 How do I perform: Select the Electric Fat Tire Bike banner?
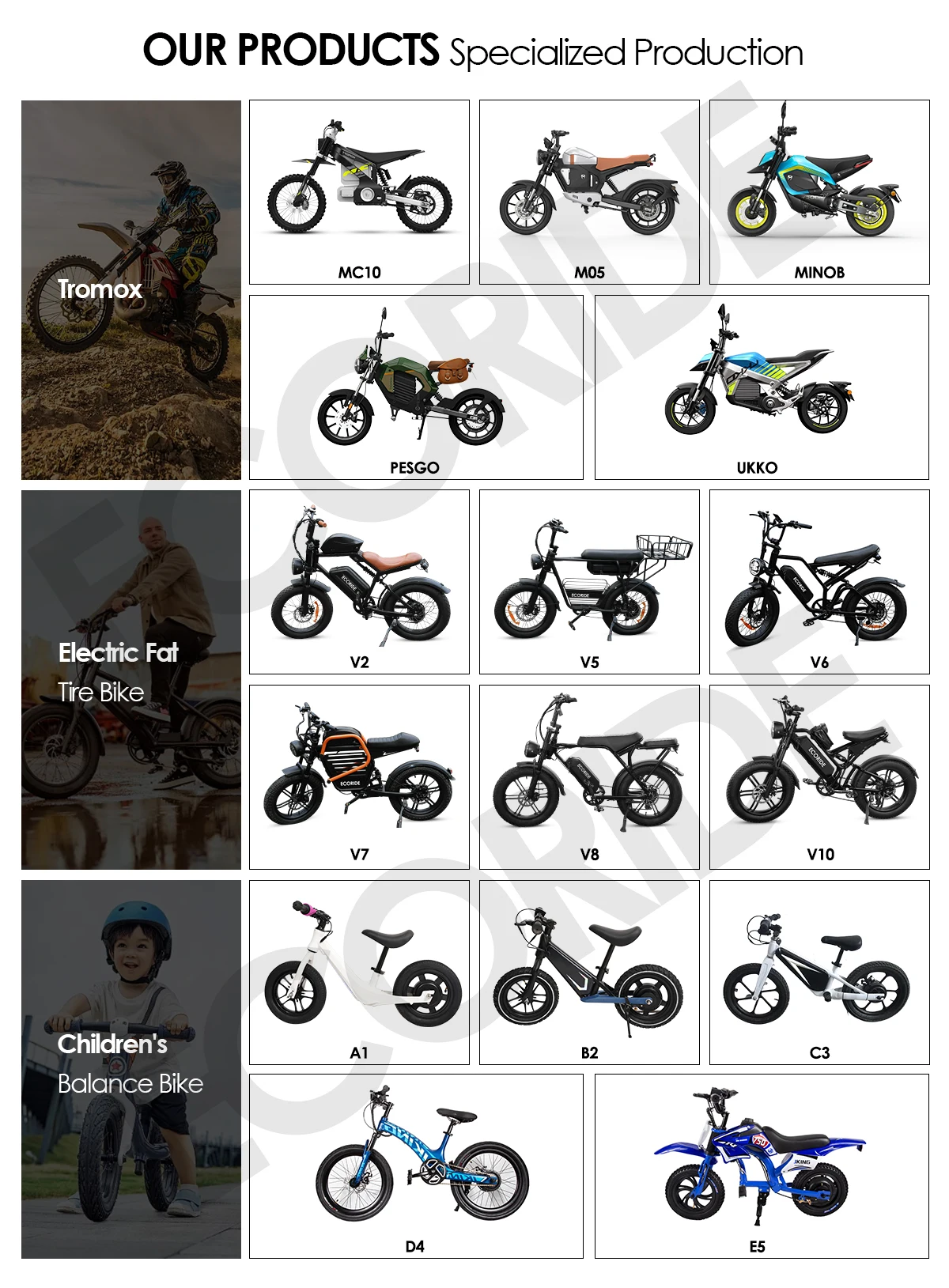click(x=131, y=680)
